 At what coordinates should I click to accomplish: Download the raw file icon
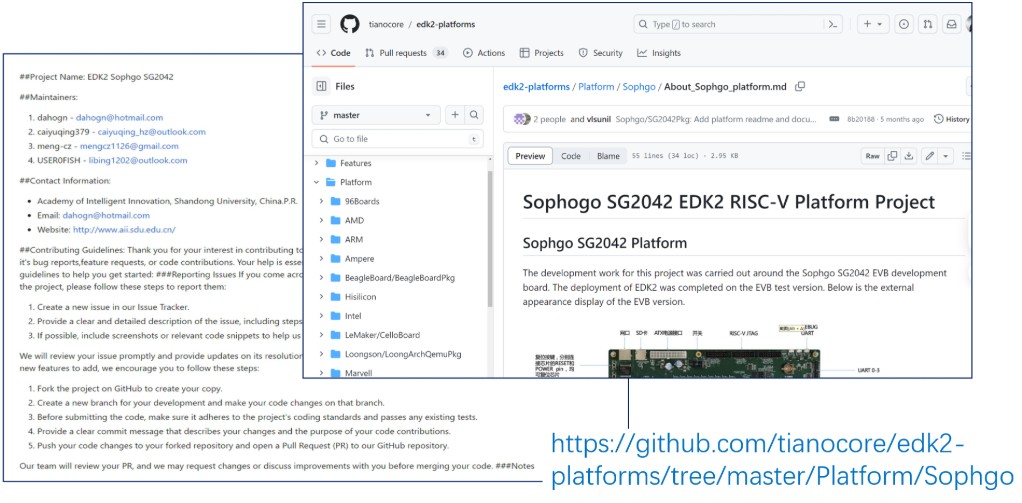909,156
